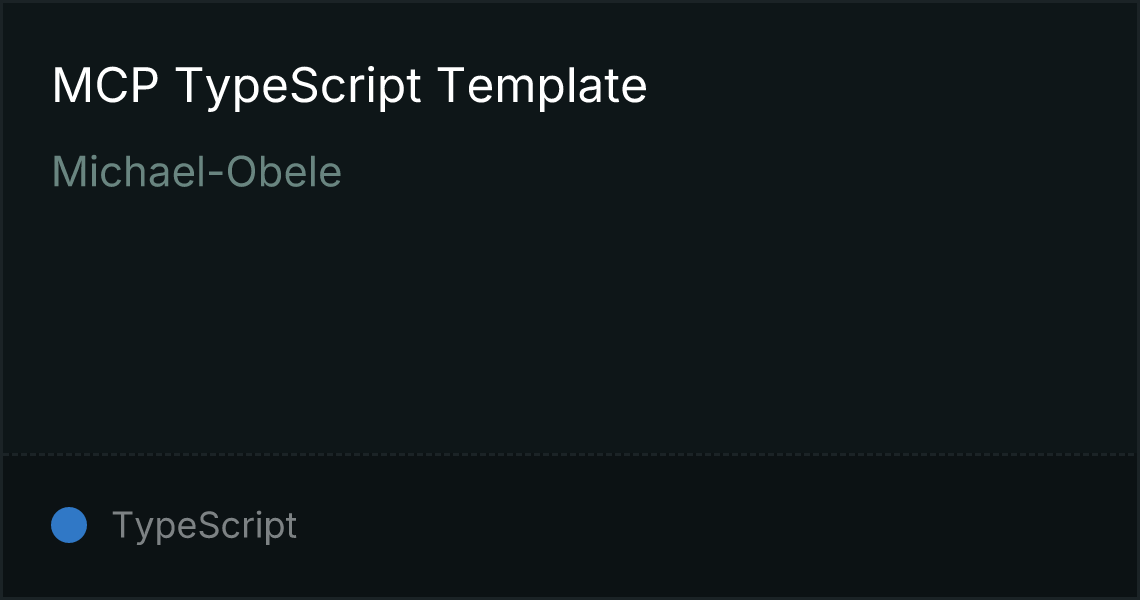Click the empty card body below author

(570, 320)
